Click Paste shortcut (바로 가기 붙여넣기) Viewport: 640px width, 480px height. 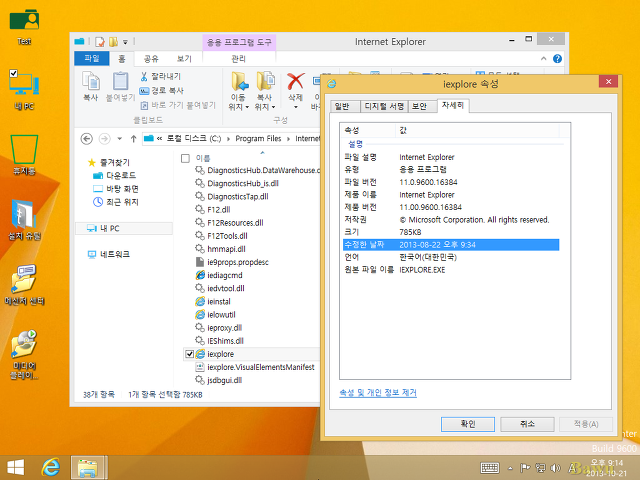pos(178,105)
